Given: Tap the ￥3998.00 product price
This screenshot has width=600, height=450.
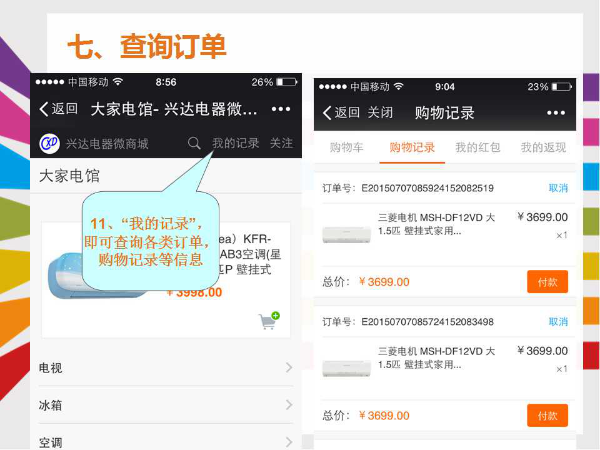Looking at the screenshot, I should coord(194,293).
